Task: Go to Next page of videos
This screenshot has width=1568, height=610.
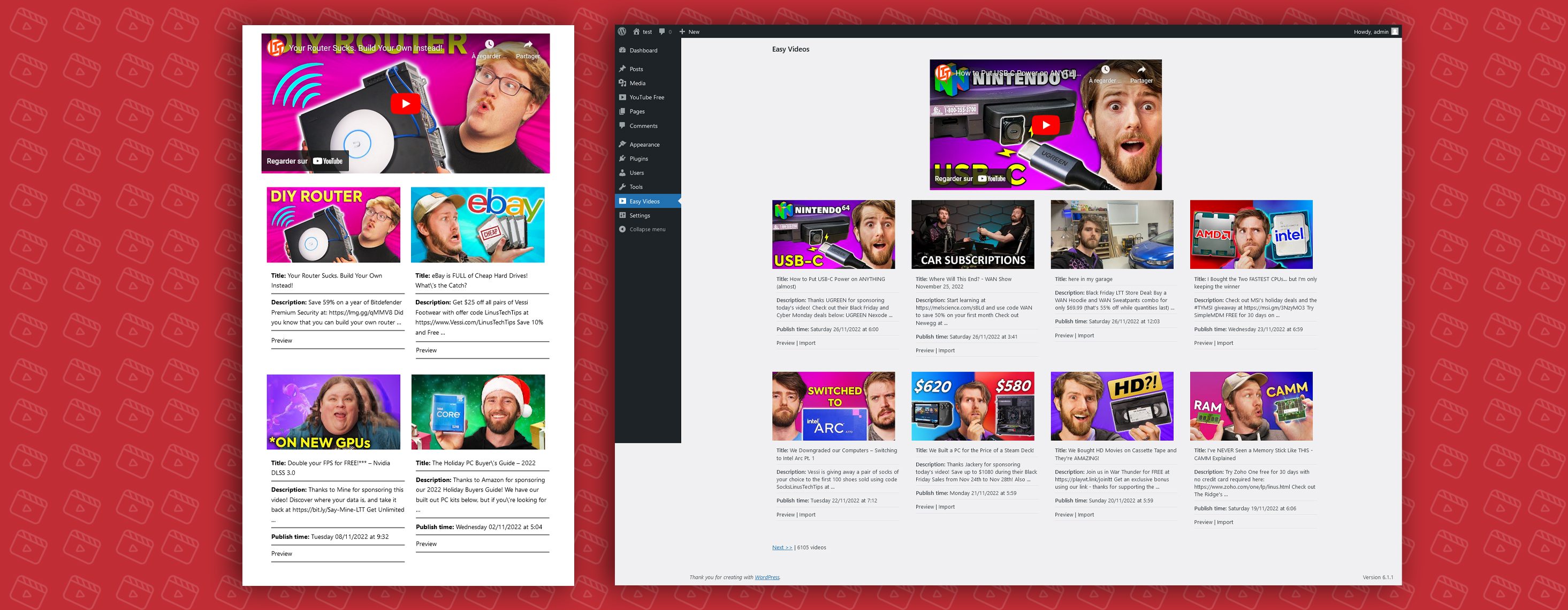Action: pyautogui.click(x=782, y=547)
